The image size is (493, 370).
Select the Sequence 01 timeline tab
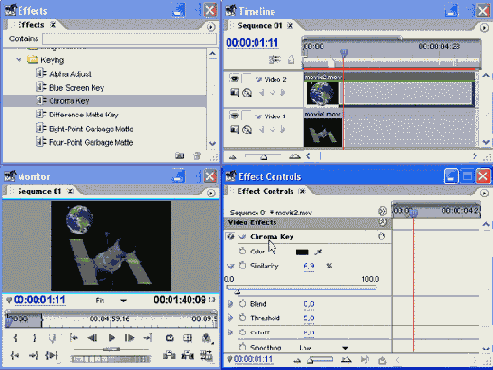[260, 26]
